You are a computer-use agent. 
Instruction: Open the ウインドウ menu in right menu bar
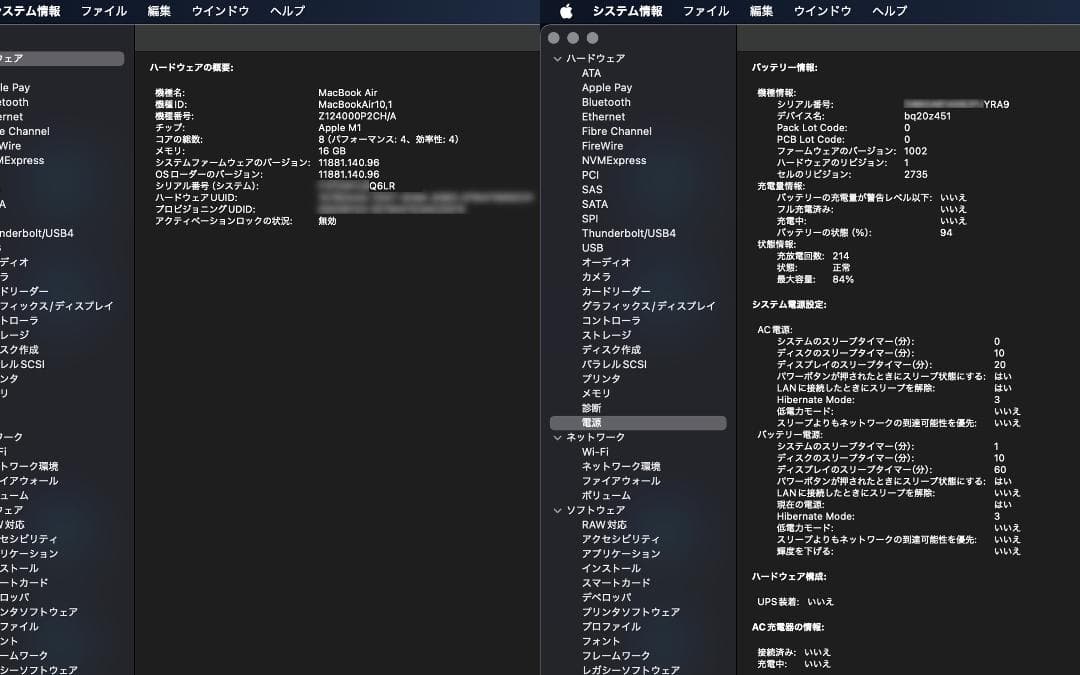tap(822, 11)
